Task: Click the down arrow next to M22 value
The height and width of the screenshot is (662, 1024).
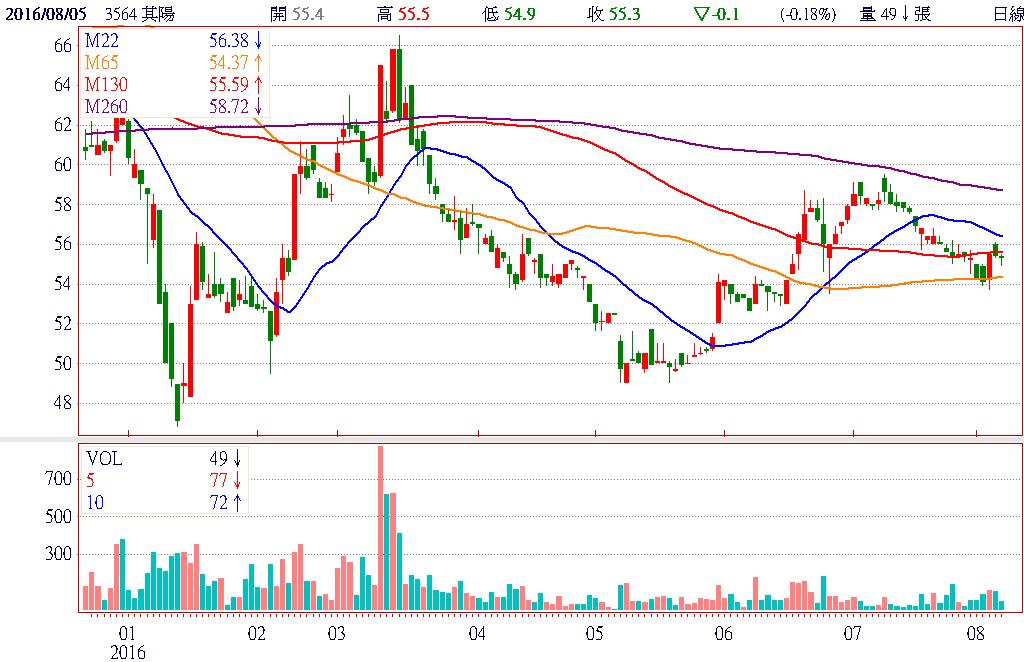Action: (259, 42)
